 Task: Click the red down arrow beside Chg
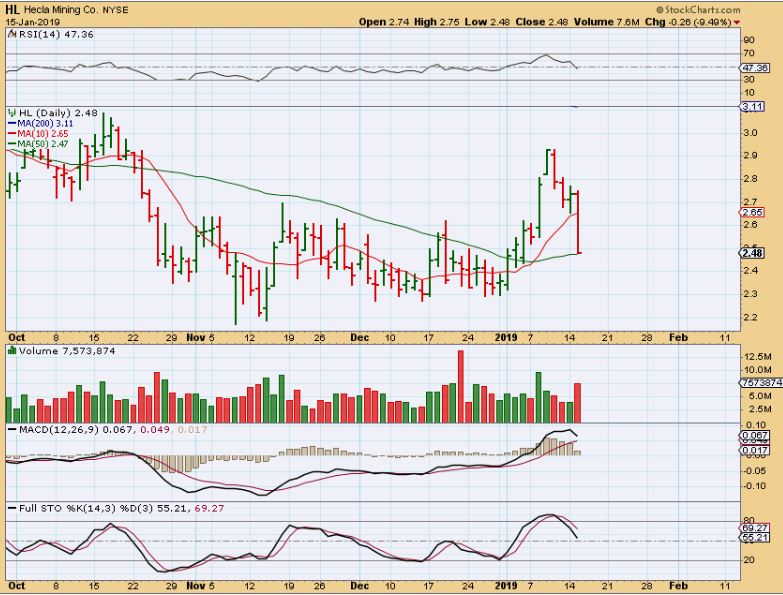pyautogui.click(x=737, y=22)
